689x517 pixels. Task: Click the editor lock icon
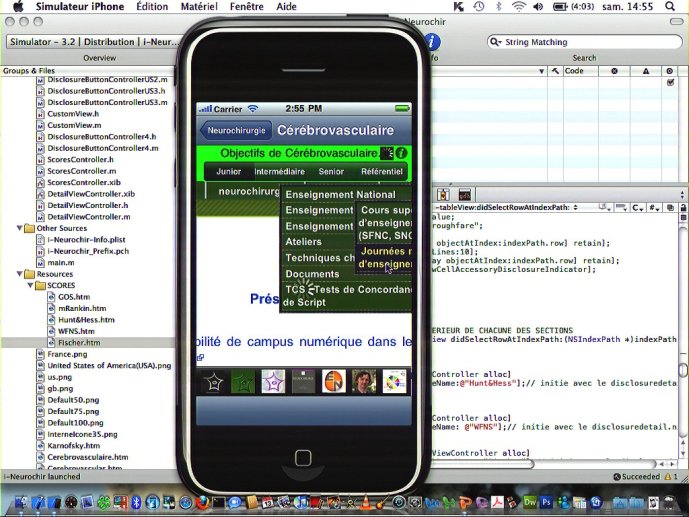click(x=683, y=207)
